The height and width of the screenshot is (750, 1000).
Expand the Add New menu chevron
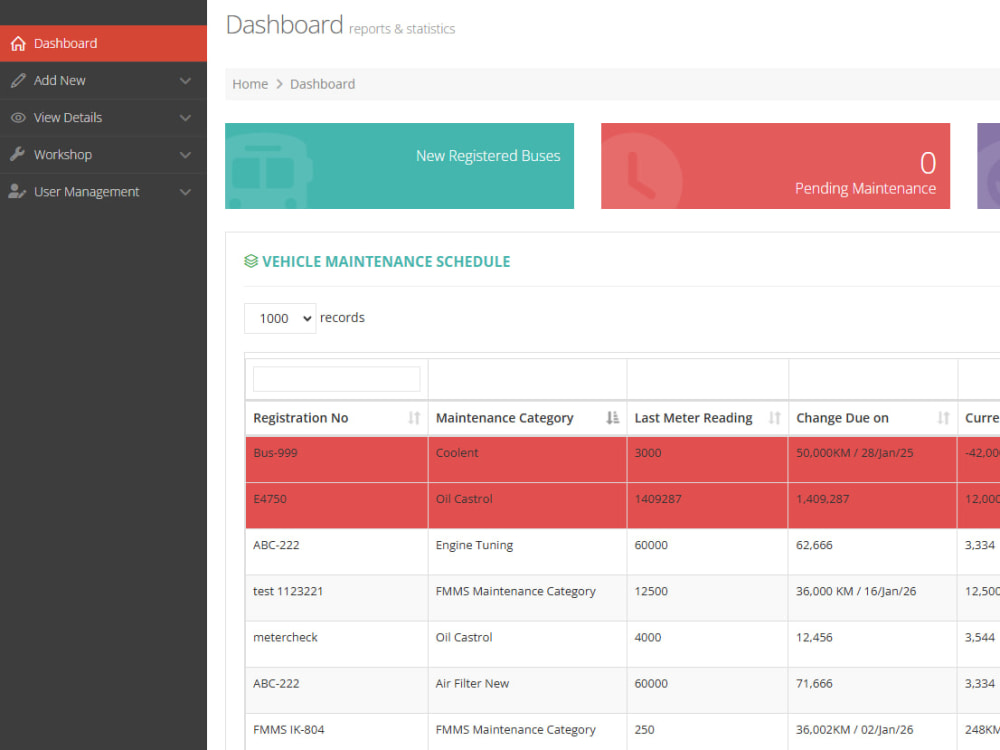tap(185, 80)
